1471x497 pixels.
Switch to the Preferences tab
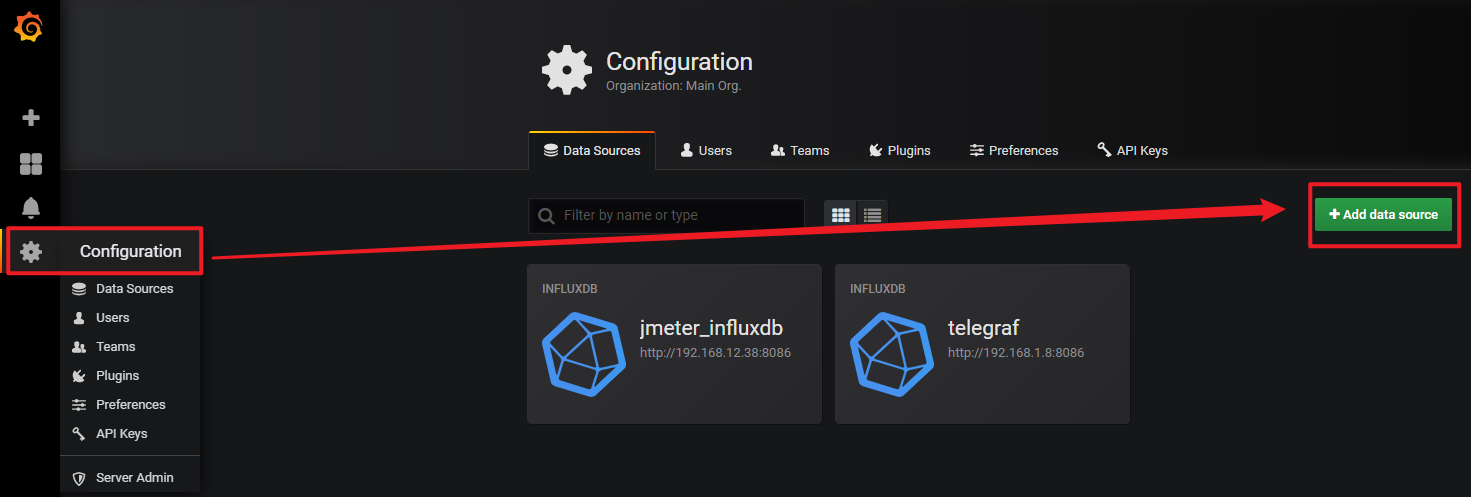pyautogui.click(x=1014, y=150)
